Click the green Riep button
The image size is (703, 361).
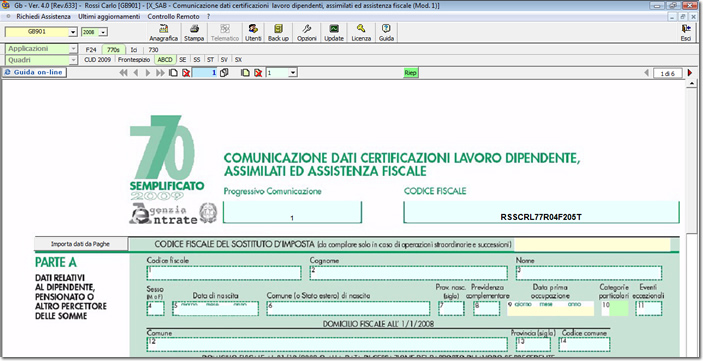click(410, 73)
